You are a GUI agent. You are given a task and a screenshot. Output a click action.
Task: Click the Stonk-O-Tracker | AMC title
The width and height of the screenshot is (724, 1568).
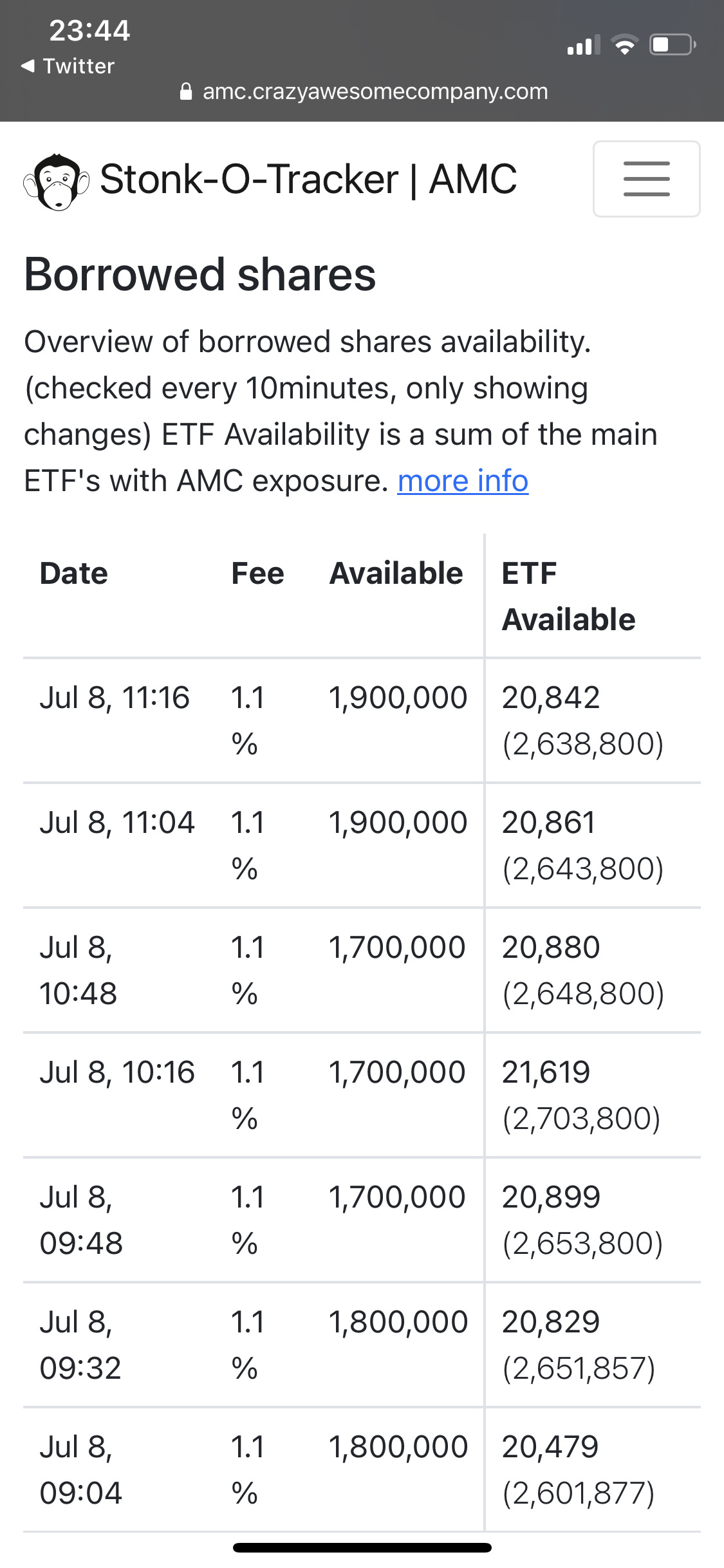(308, 179)
